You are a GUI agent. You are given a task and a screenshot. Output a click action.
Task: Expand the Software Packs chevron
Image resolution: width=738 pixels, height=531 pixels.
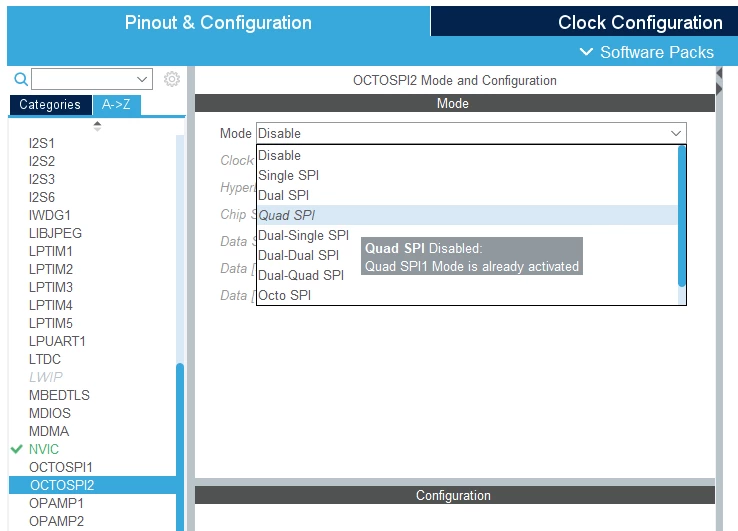pyautogui.click(x=586, y=52)
